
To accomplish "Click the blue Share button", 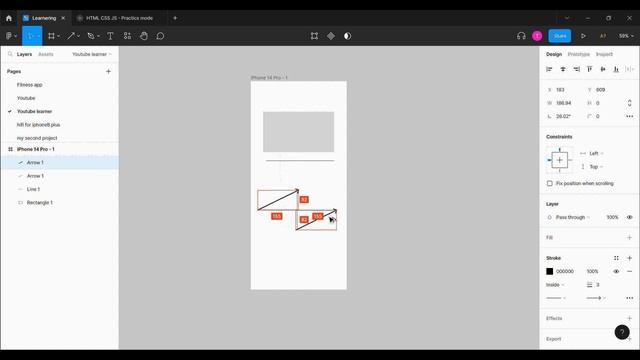I will click(560, 36).
